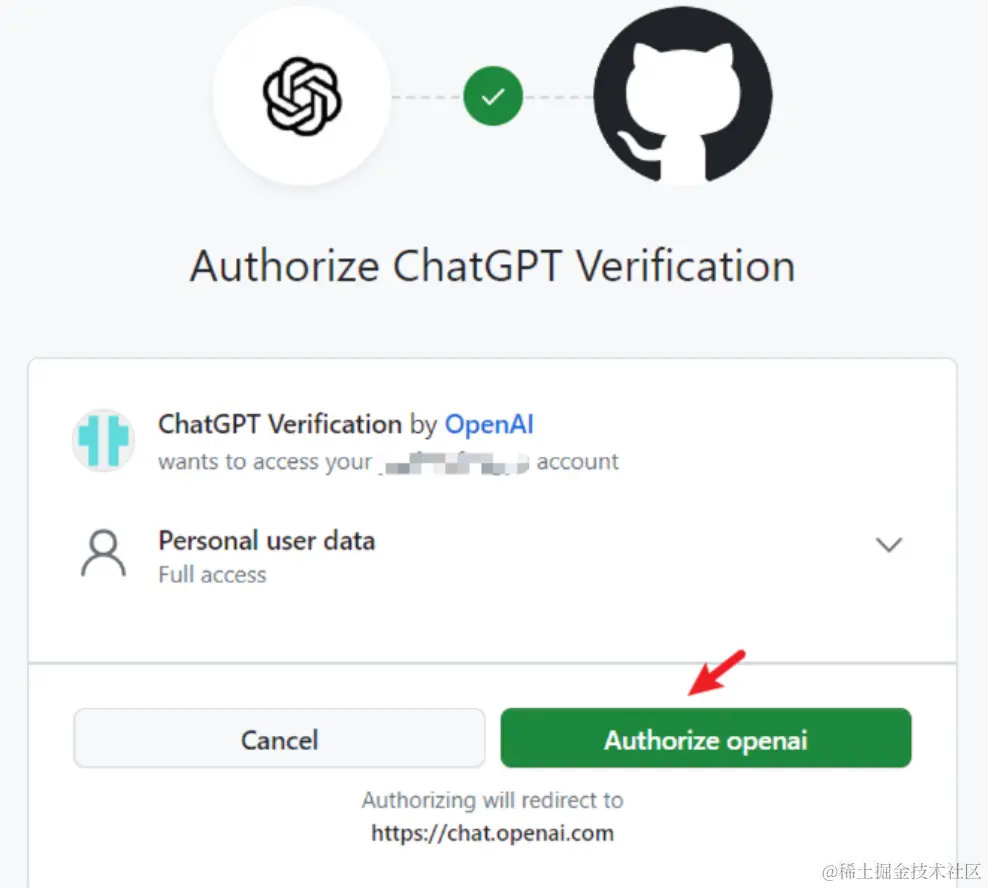
Task: Cancel the authorization request
Action: click(x=279, y=738)
